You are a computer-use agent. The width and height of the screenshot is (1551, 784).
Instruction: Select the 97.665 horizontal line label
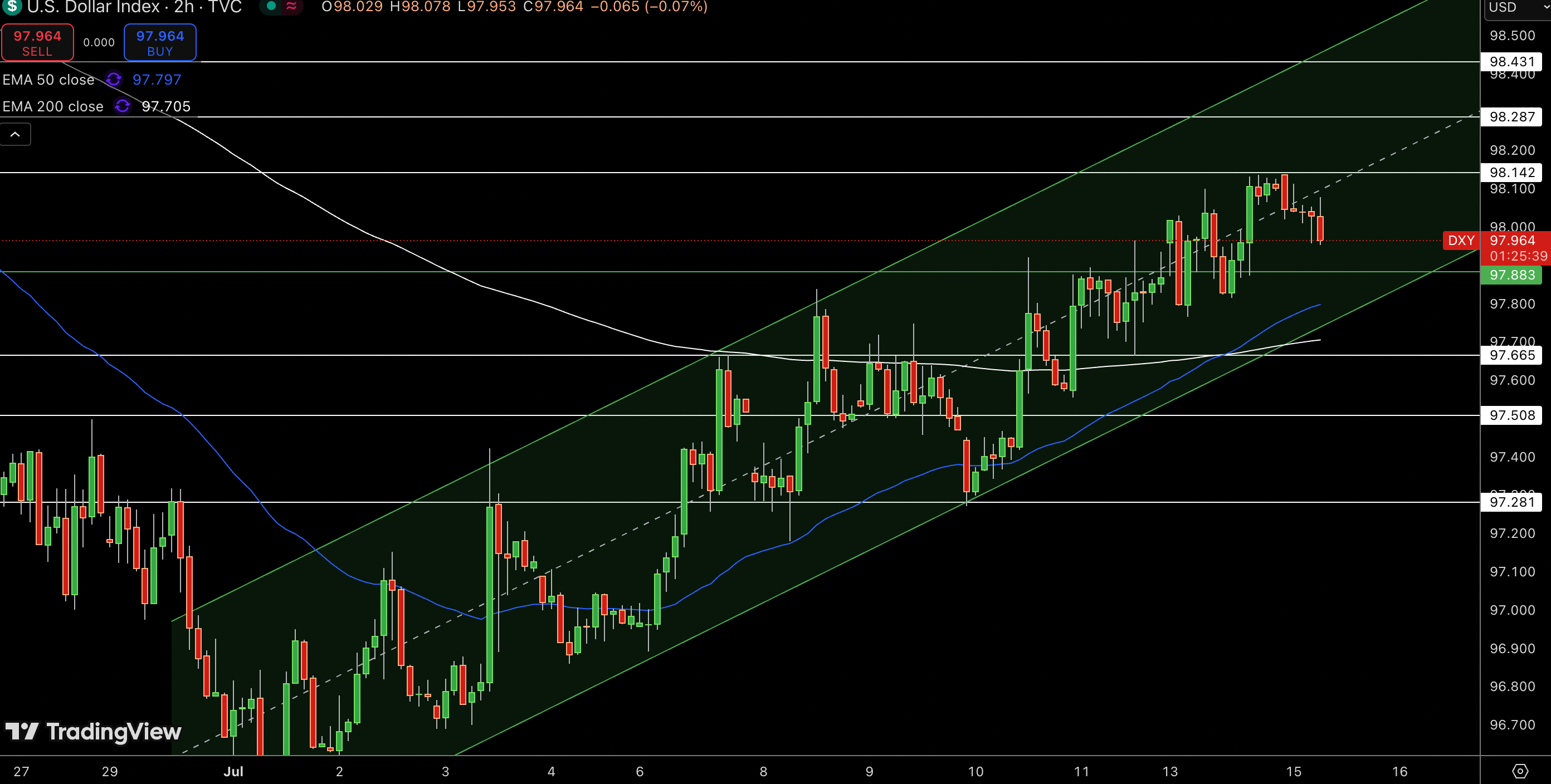click(1511, 355)
